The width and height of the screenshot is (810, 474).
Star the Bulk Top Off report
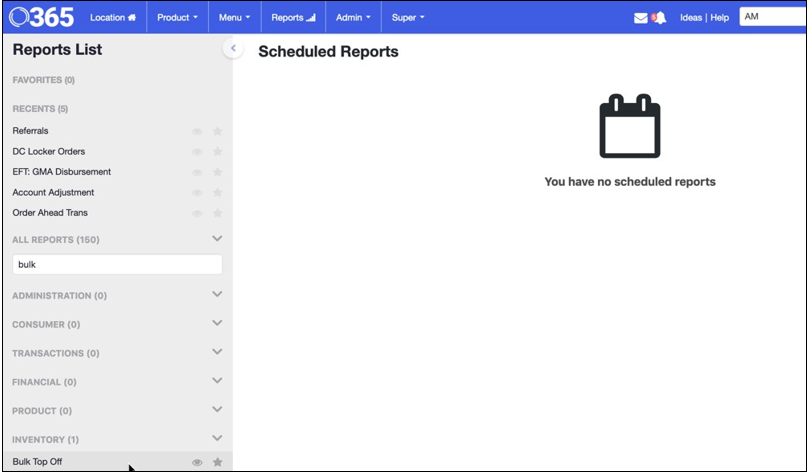(217, 462)
